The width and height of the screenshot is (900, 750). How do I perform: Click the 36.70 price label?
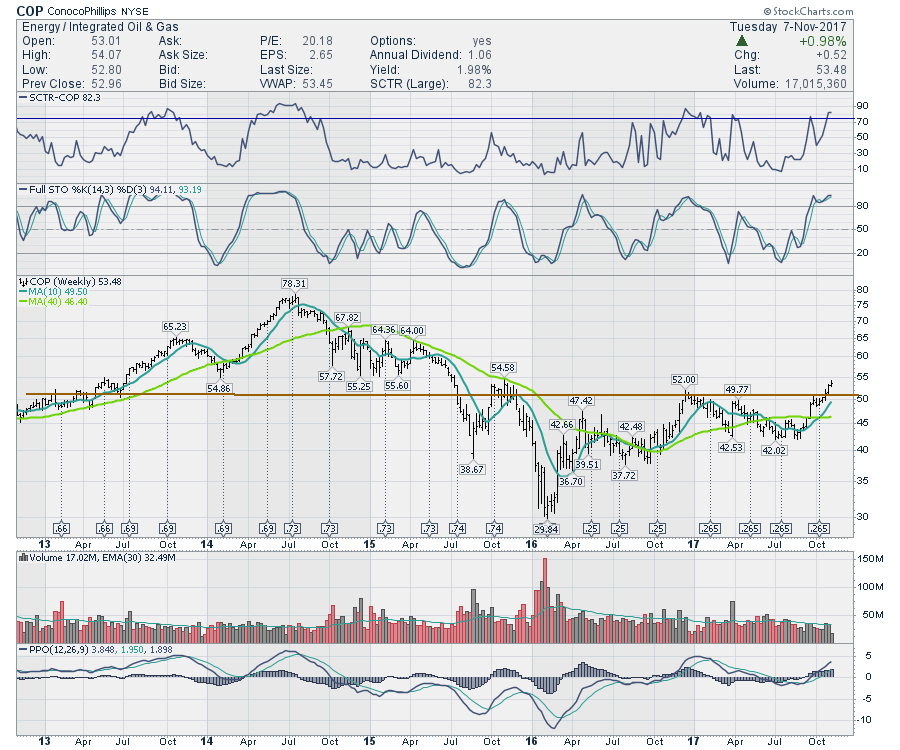[571, 481]
